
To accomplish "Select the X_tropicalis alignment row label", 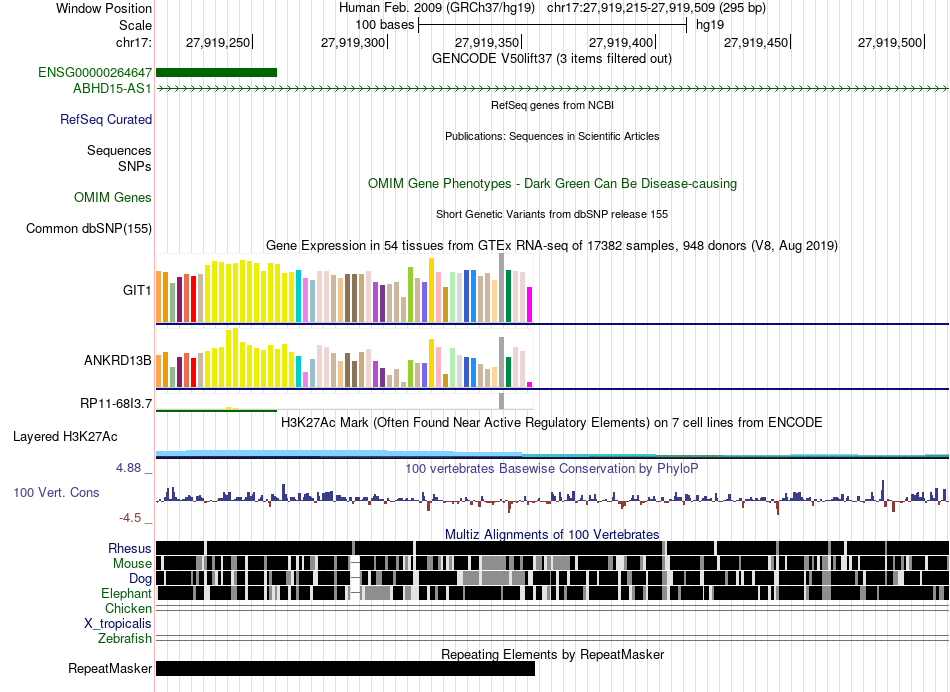I will pyautogui.click(x=118, y=624).
